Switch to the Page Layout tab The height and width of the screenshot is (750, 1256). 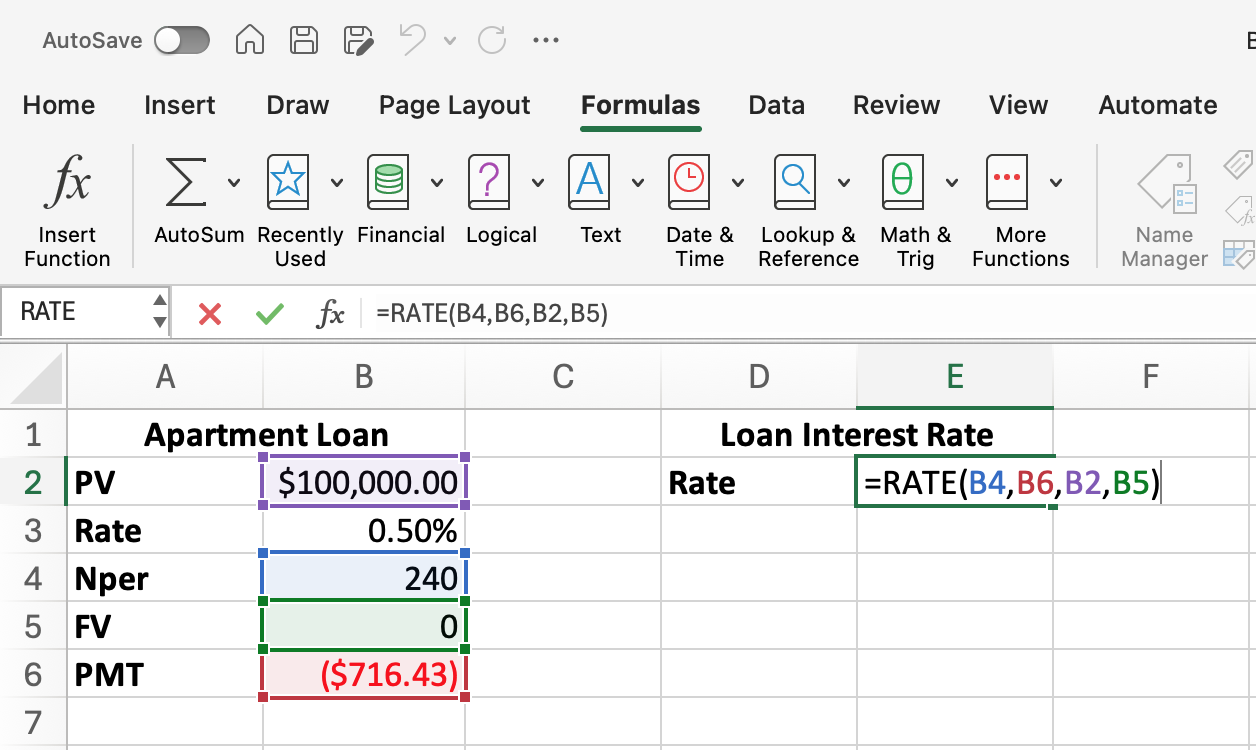coord(455,105)
